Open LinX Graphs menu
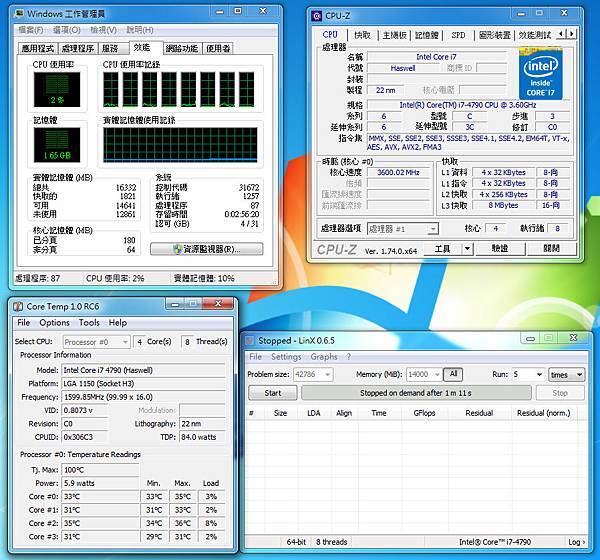This screenshot has width=600, height=560. (324, 357)
